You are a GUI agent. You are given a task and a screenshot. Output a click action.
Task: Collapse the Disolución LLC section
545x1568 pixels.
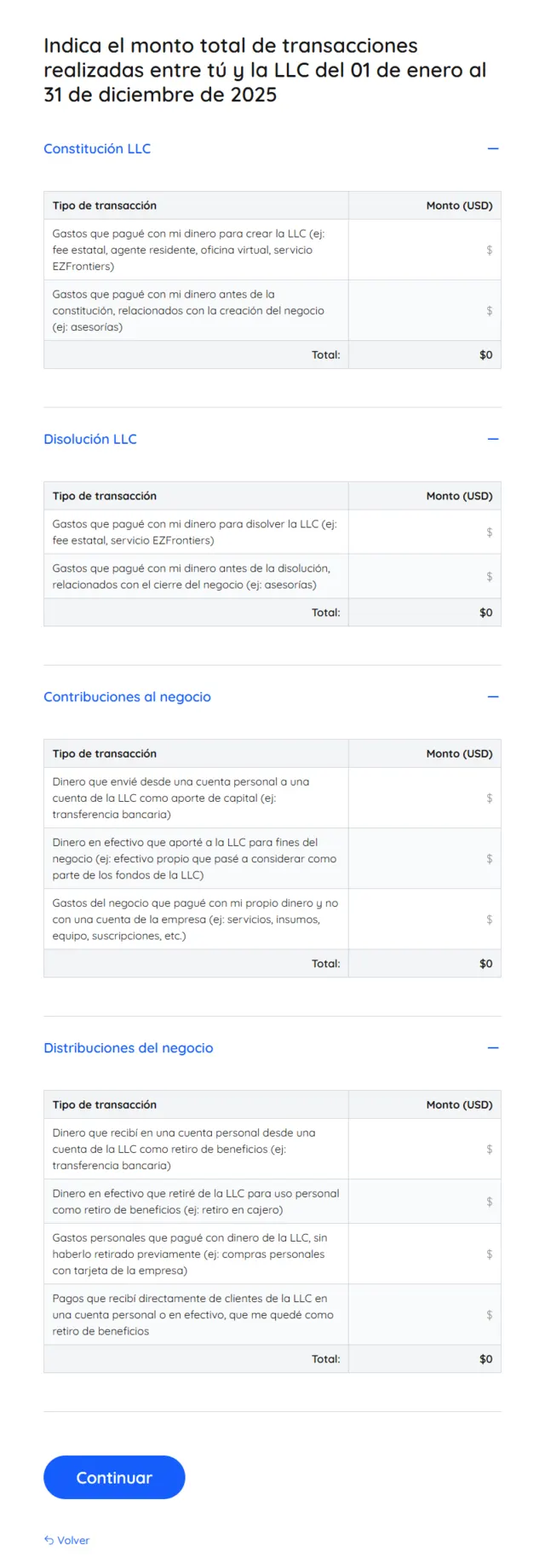(x=492, y=440)
